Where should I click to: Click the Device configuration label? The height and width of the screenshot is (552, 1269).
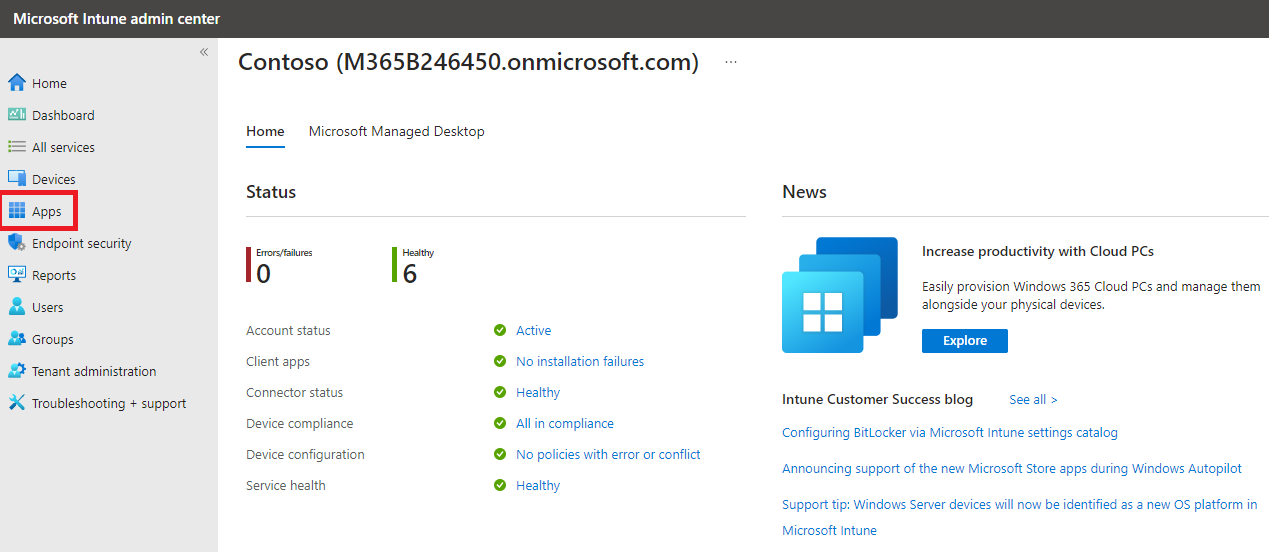coord(305,454)
